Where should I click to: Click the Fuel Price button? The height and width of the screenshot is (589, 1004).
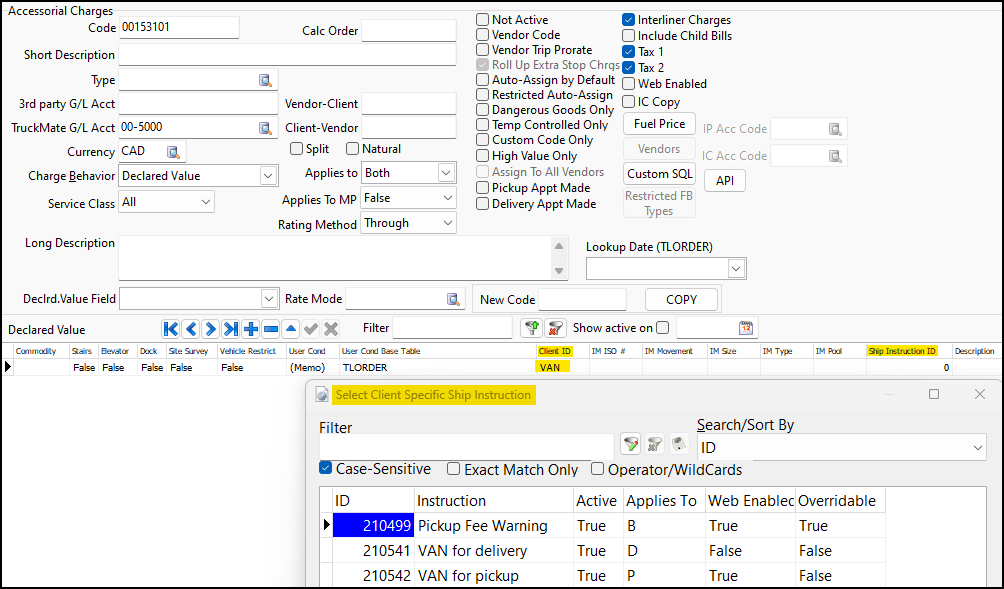659,124
